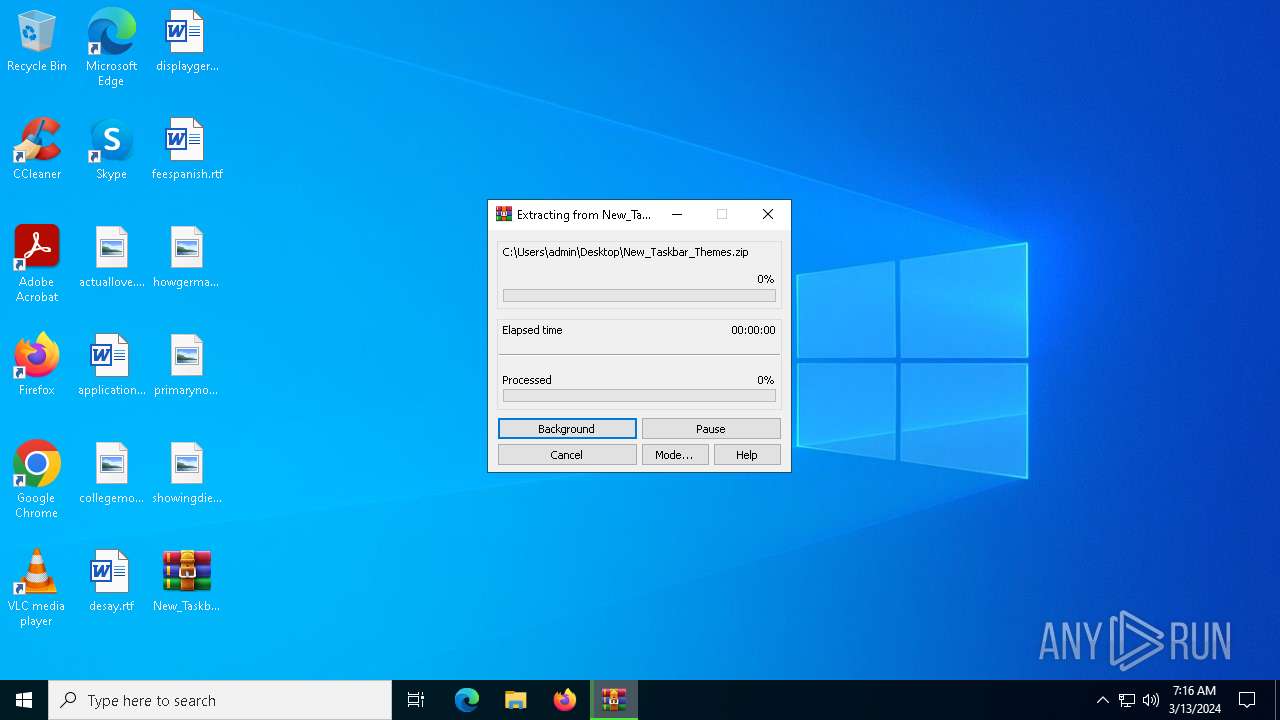Launch Firefox from the taskbar
Image resolution: width=1280 pixels, height=720 pixels.
[x=565, y=700]
